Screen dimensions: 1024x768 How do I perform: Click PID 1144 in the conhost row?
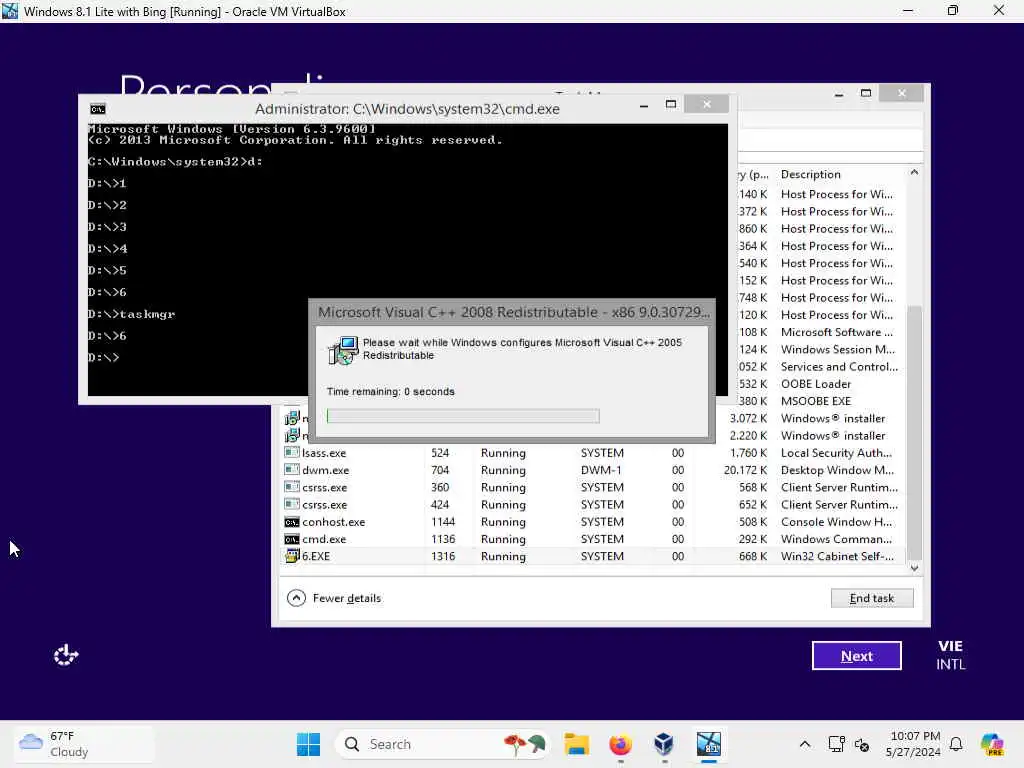[x=443, y=522]
